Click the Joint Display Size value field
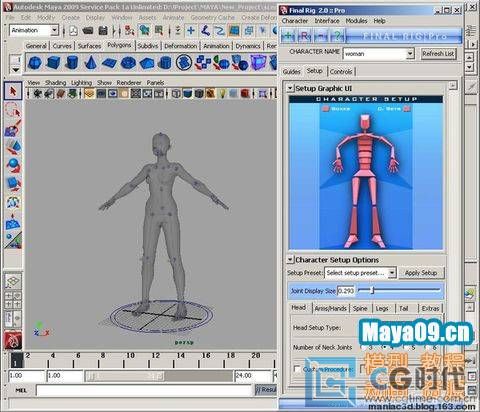 [x=346, y=291]
